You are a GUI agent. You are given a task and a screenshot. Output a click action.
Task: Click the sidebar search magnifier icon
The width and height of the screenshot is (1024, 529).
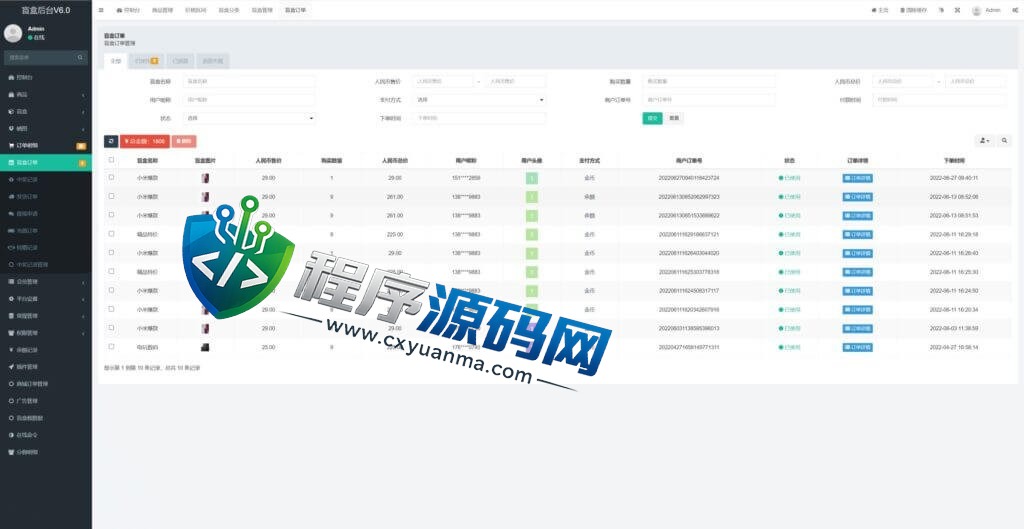coord(81,57)
